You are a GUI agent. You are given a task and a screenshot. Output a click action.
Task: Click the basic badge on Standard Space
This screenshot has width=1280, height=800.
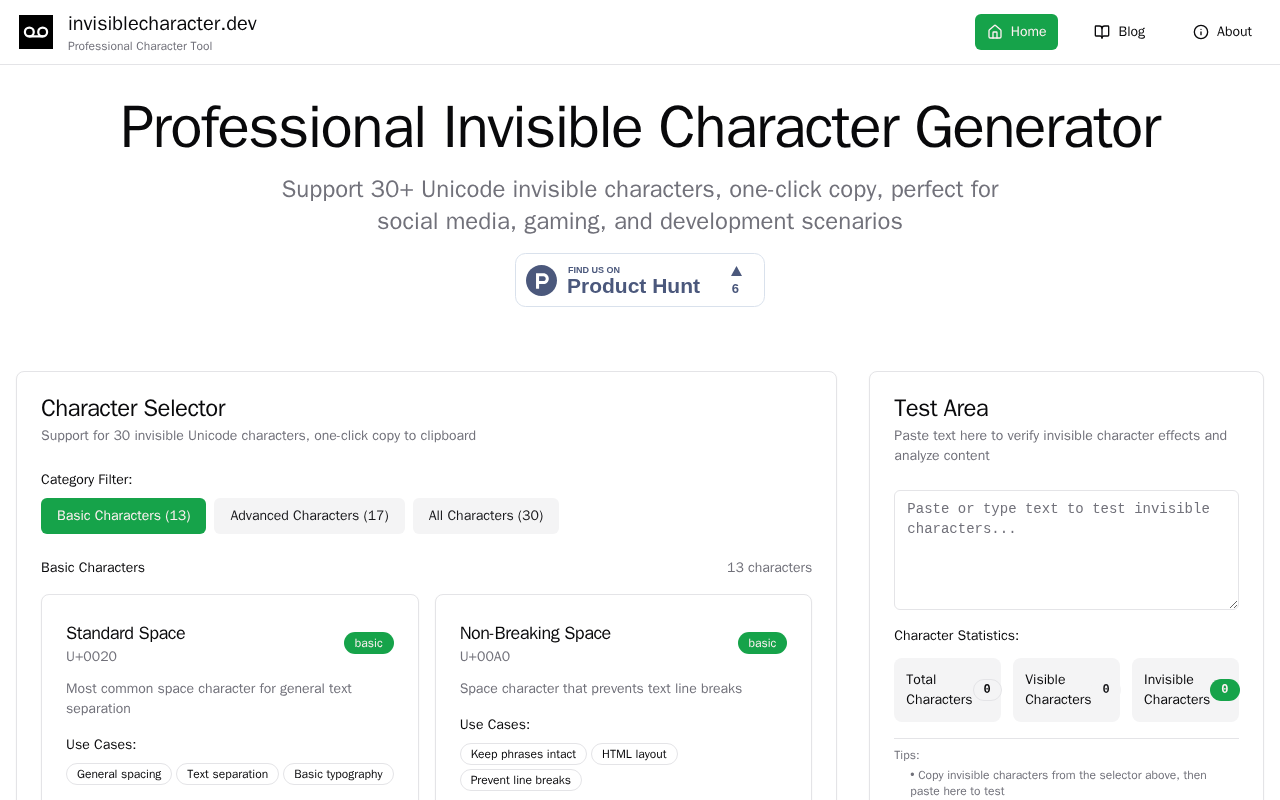[368, 643]
